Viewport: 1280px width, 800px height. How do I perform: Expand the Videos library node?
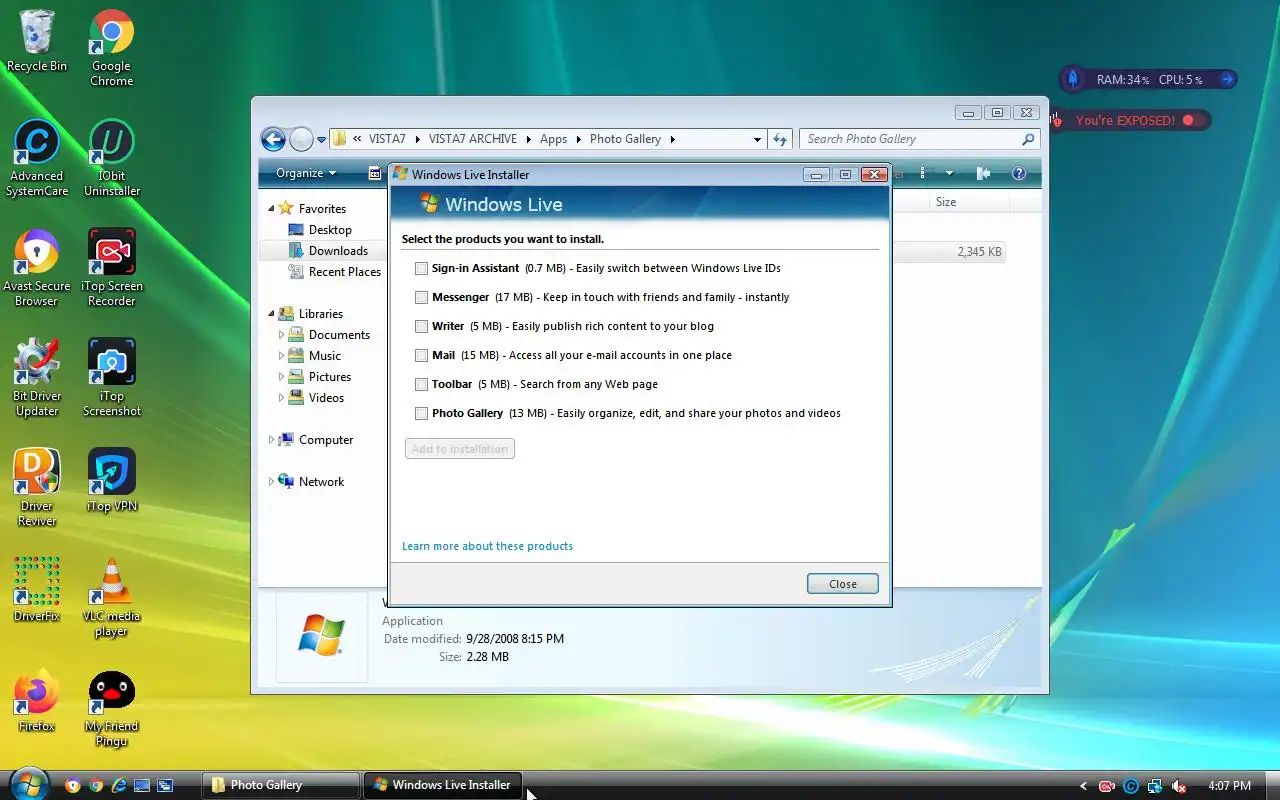[281, 398]
